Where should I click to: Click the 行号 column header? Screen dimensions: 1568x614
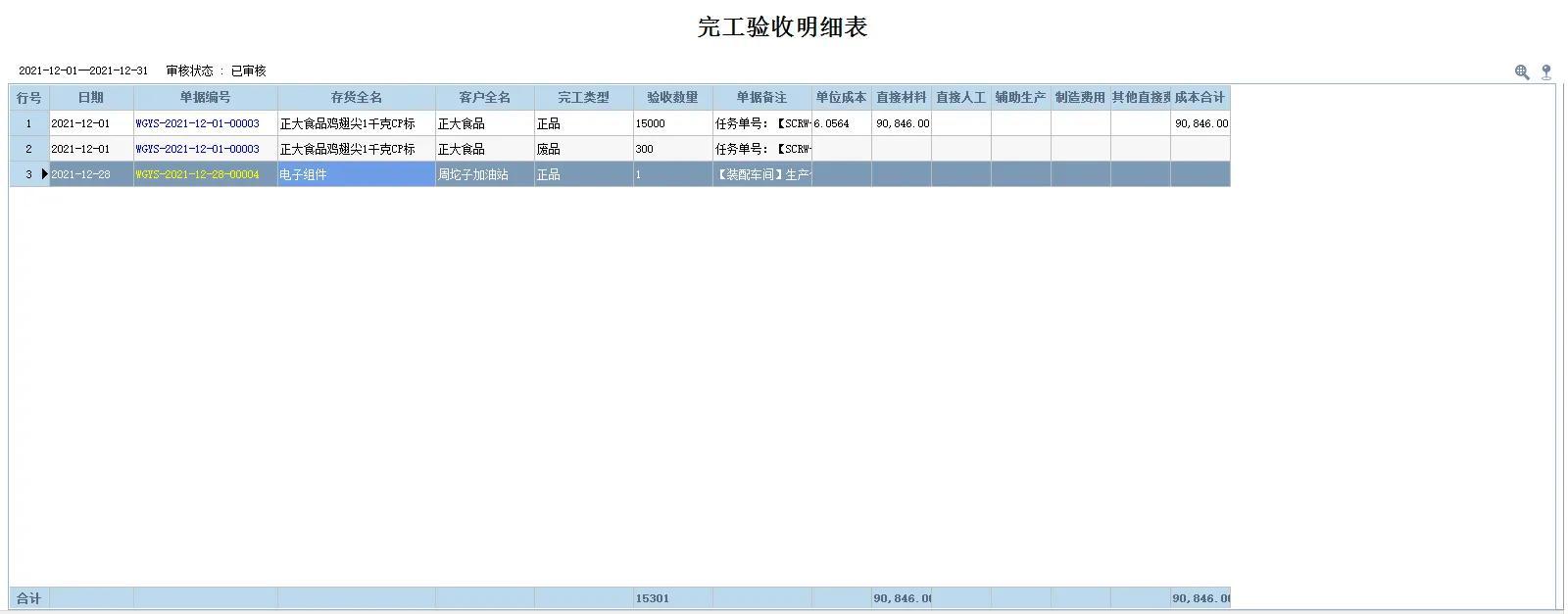pos(29,98)
